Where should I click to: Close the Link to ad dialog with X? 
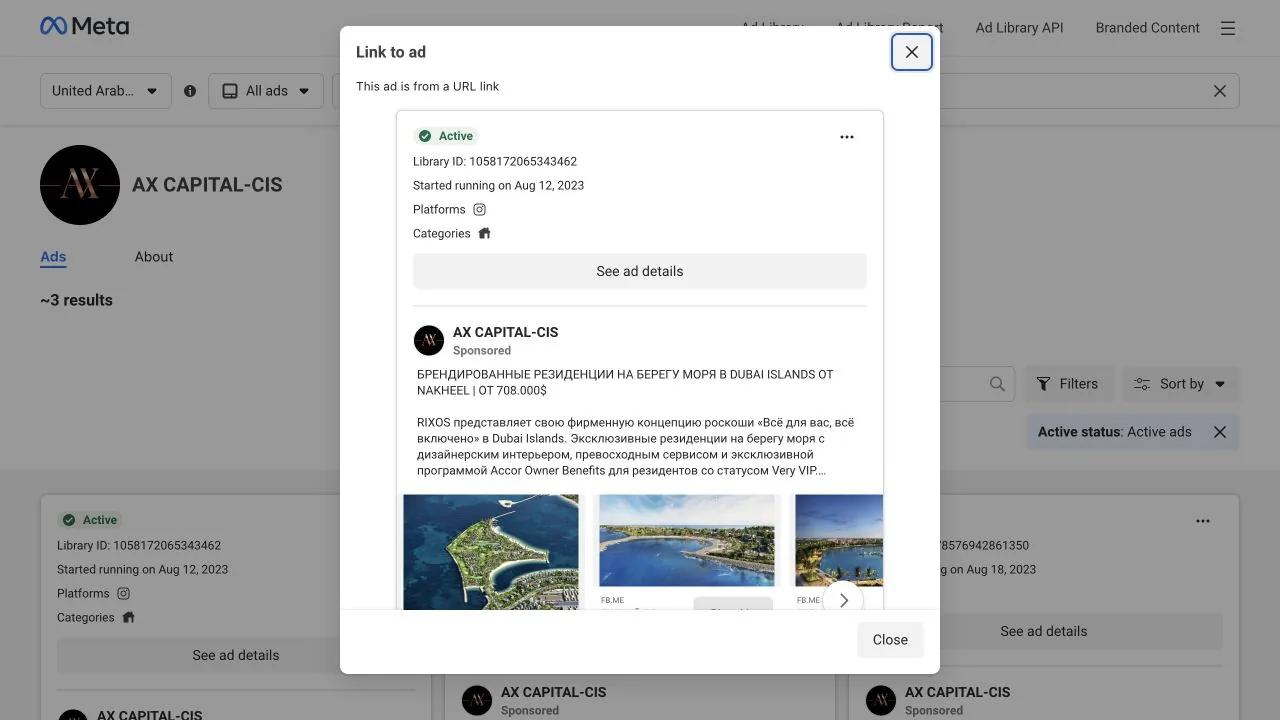(912, 52)
